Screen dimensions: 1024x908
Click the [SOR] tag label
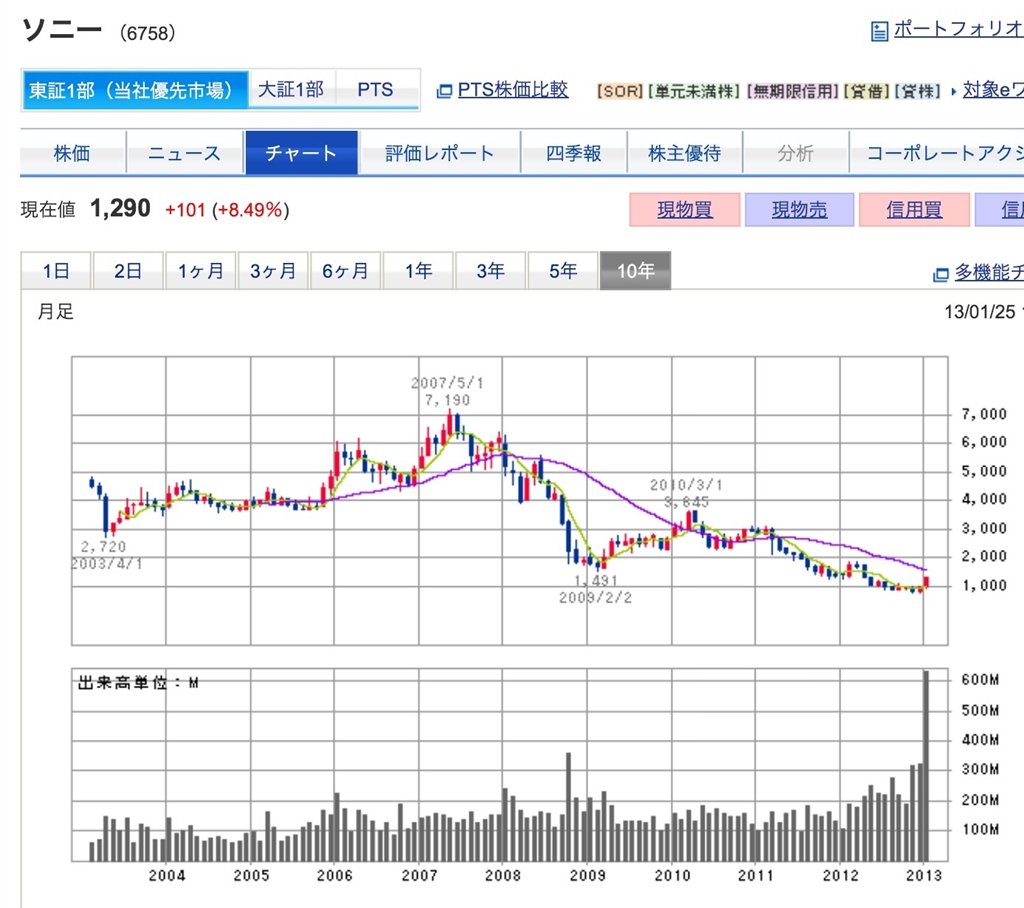(620, 91)
